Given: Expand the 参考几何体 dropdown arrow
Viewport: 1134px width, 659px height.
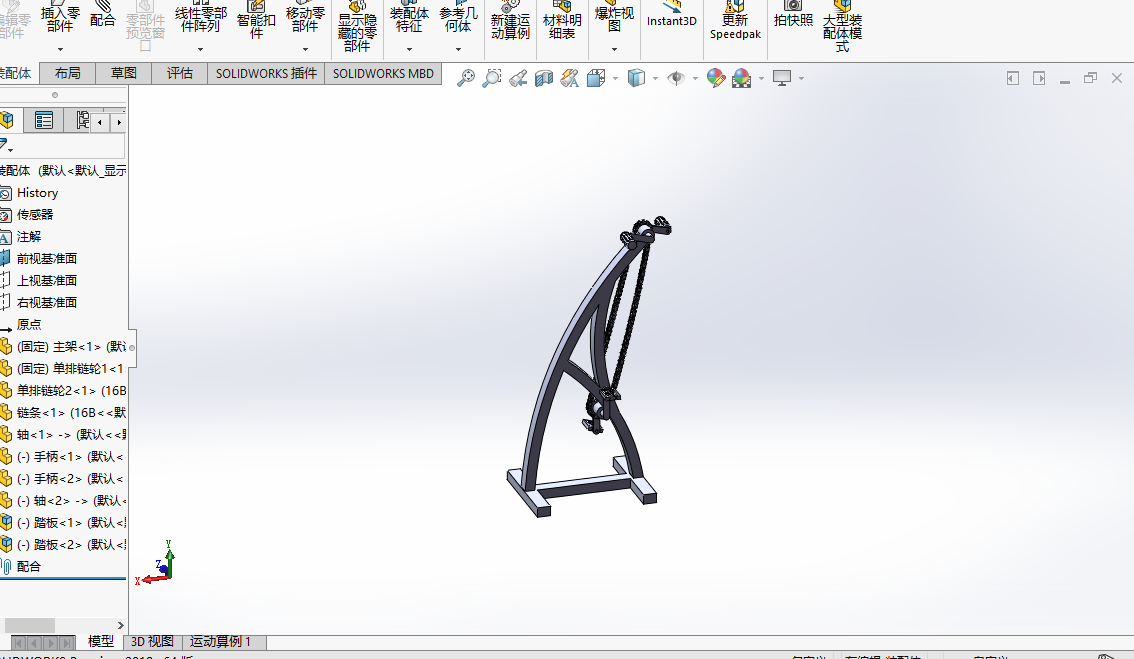Looking at the screenshot, I should click(458, 49).
